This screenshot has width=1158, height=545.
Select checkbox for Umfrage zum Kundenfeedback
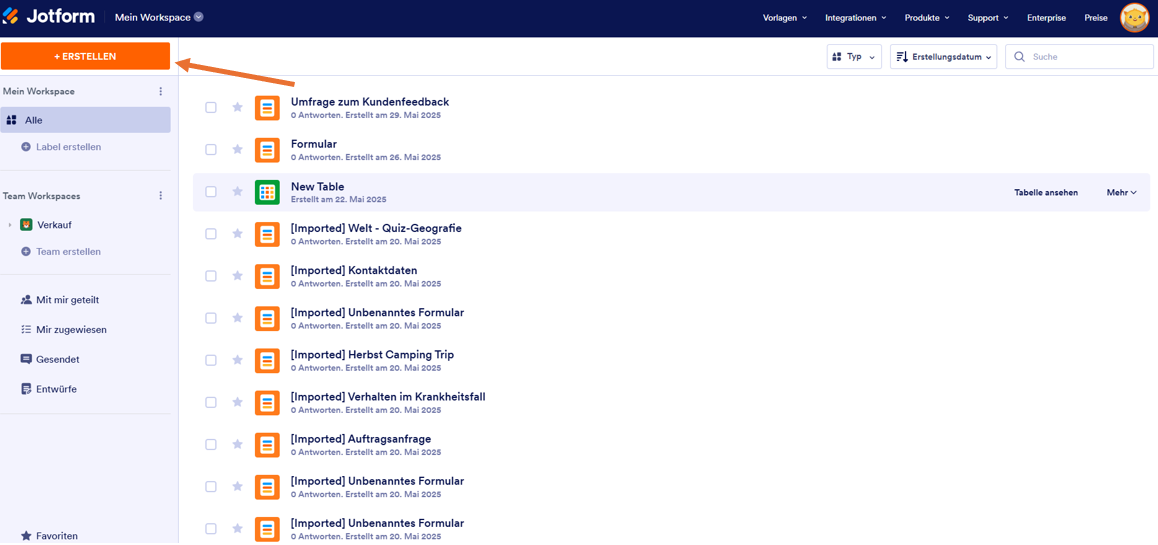(211, 107)
